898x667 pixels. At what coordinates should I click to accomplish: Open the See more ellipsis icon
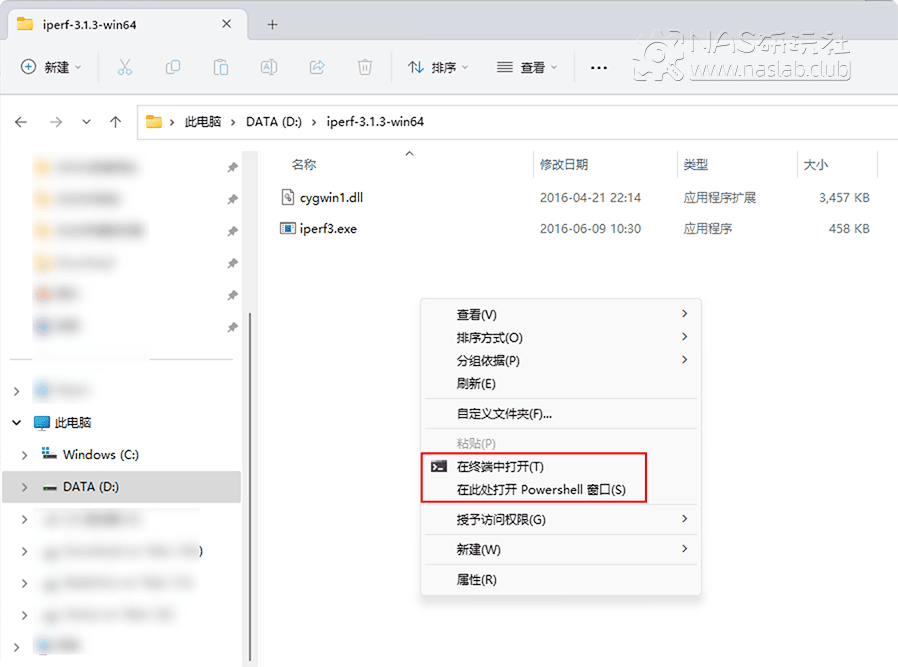point(598,65)
